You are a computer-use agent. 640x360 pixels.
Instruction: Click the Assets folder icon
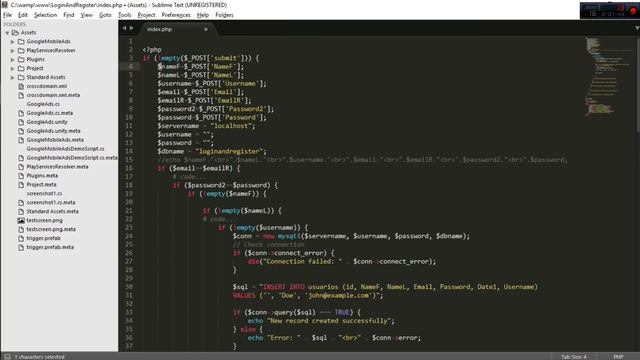tap(16, 33)
